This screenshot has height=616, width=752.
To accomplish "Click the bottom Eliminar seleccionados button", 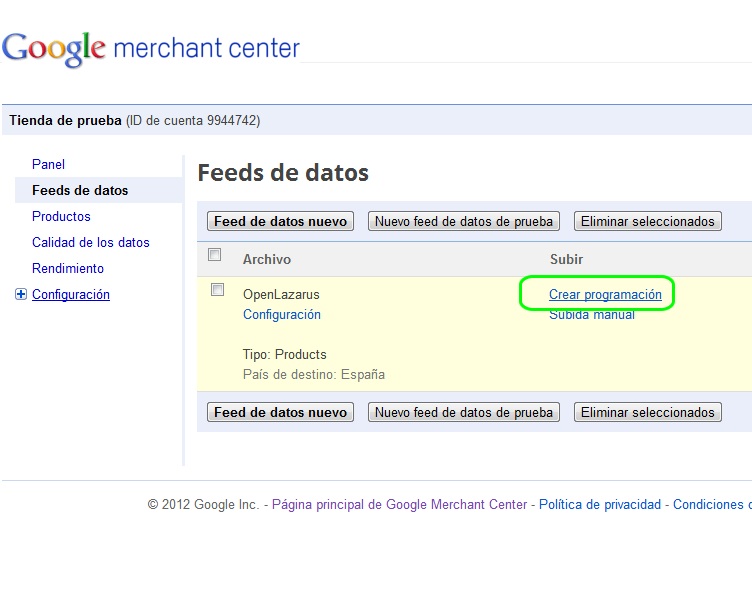I will tap(647, 412).
